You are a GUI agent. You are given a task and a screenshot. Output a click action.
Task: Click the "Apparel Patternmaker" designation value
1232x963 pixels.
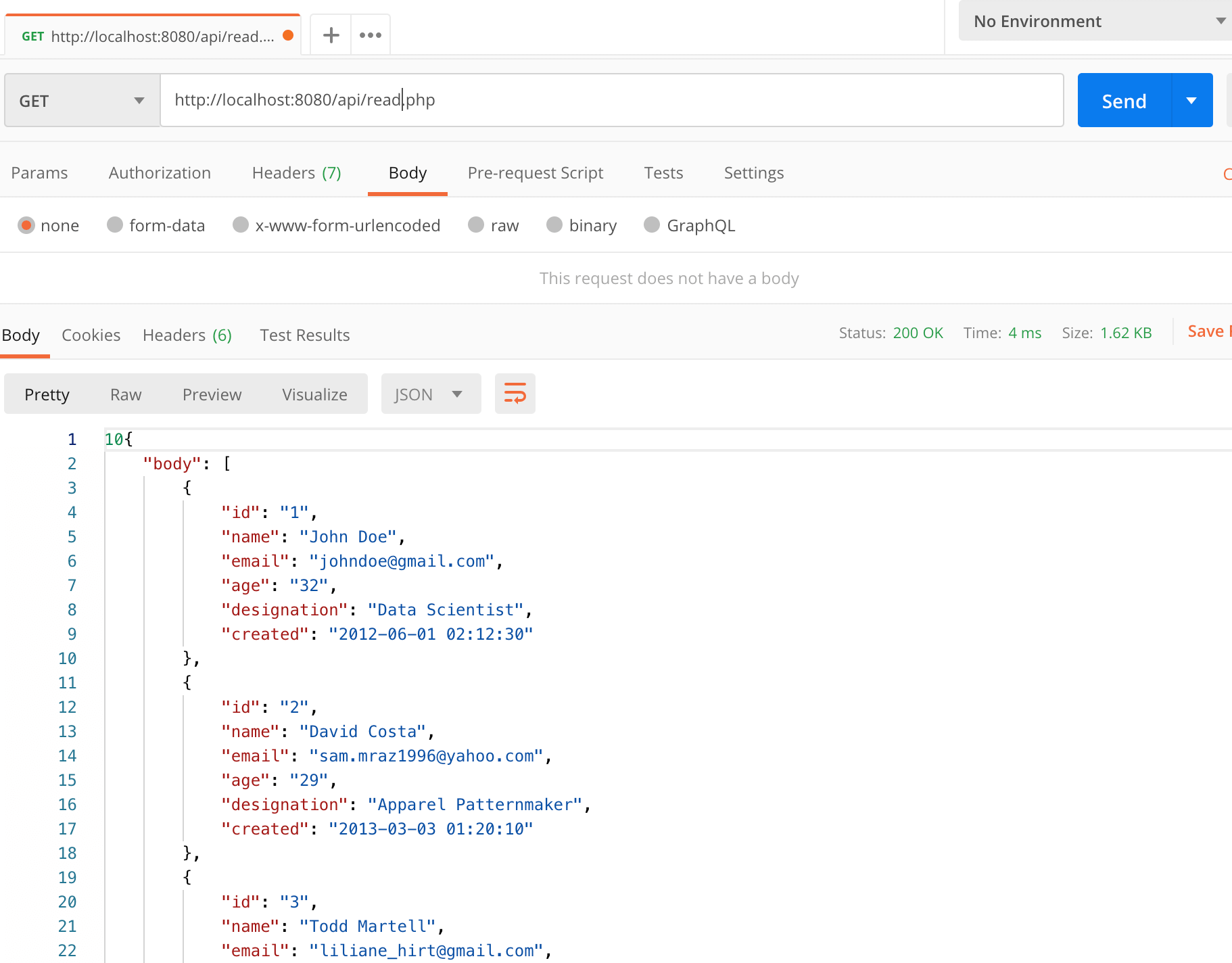(x=475, y=805)
